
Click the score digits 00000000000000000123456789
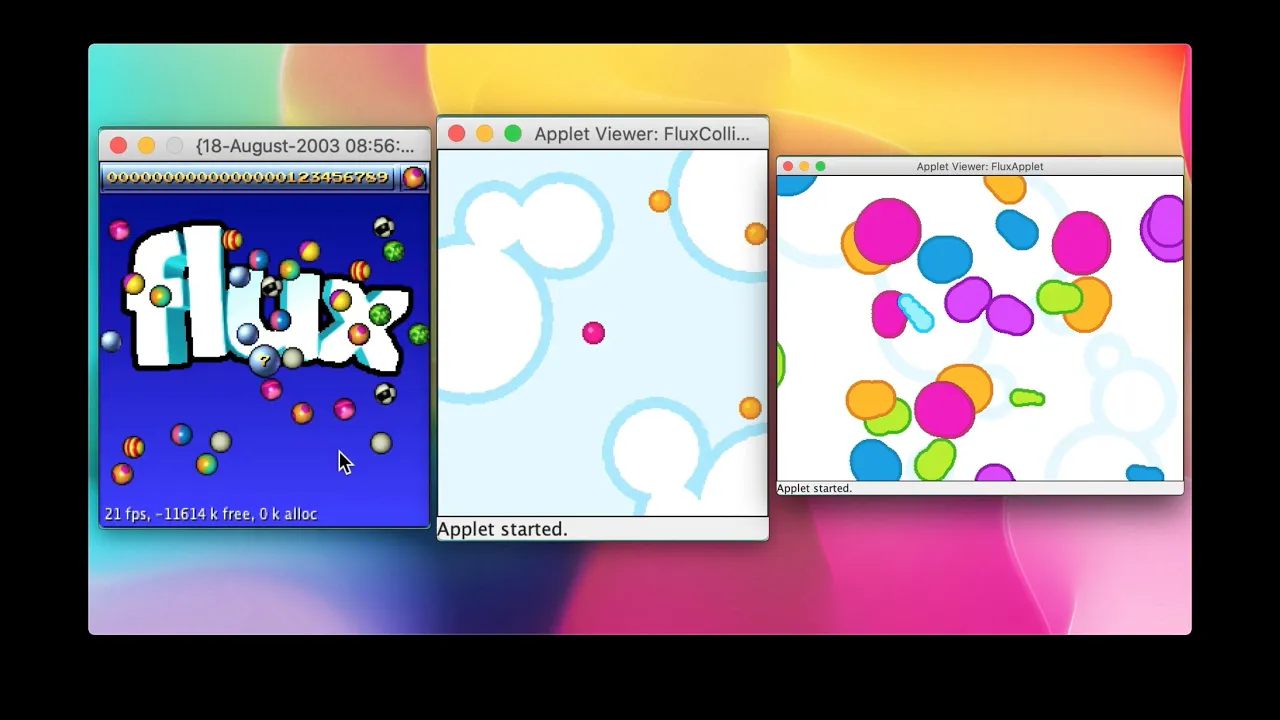247,178
